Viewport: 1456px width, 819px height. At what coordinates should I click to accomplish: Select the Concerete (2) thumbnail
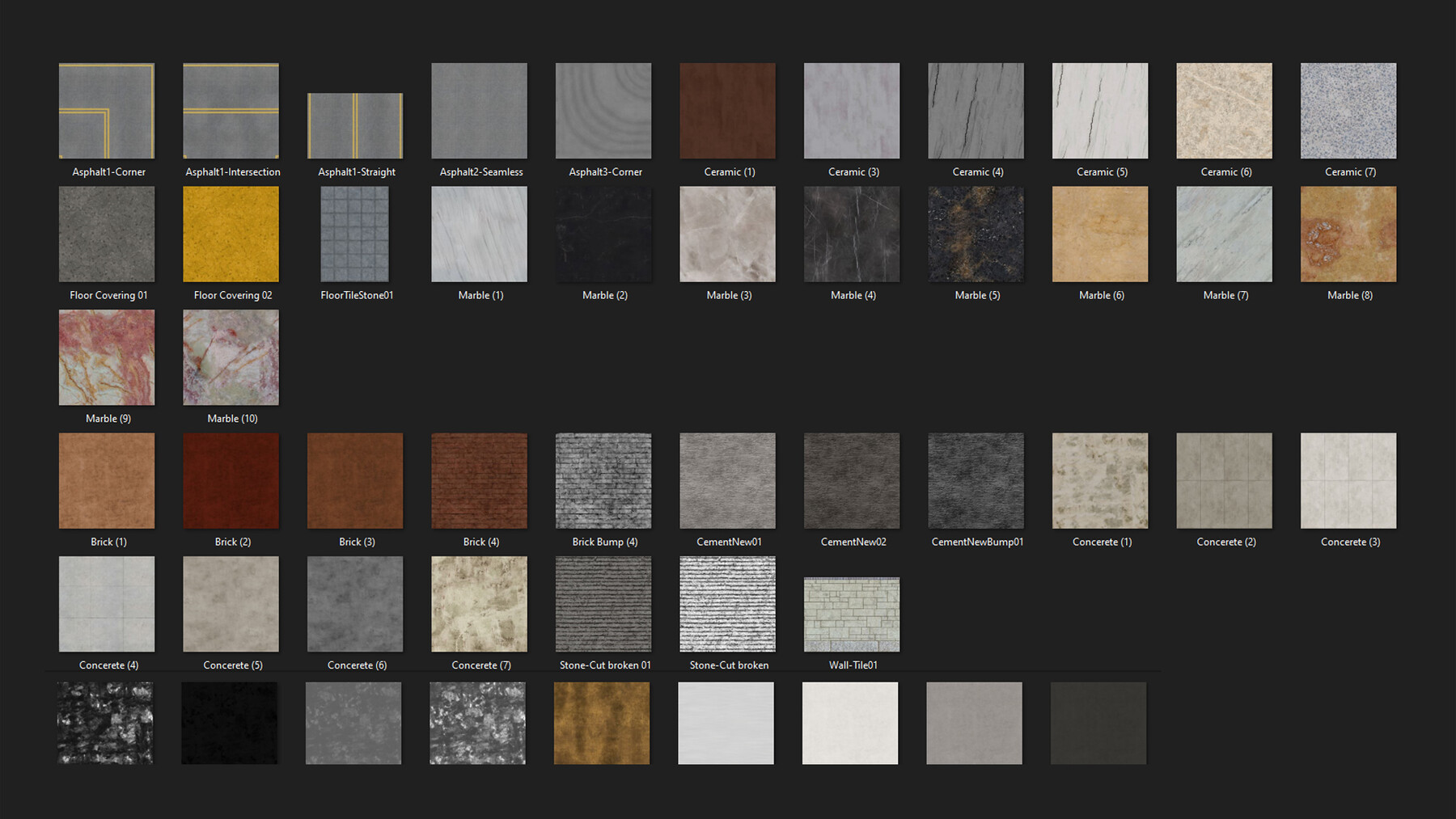(x=1225, y=481)
